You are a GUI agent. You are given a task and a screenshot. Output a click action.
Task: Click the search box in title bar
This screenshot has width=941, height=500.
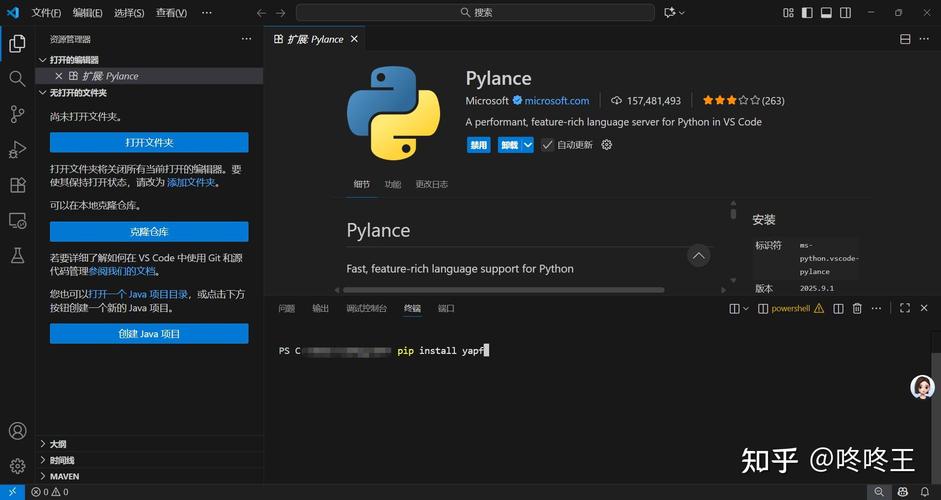pyautogui.click(x=475, y=13)
